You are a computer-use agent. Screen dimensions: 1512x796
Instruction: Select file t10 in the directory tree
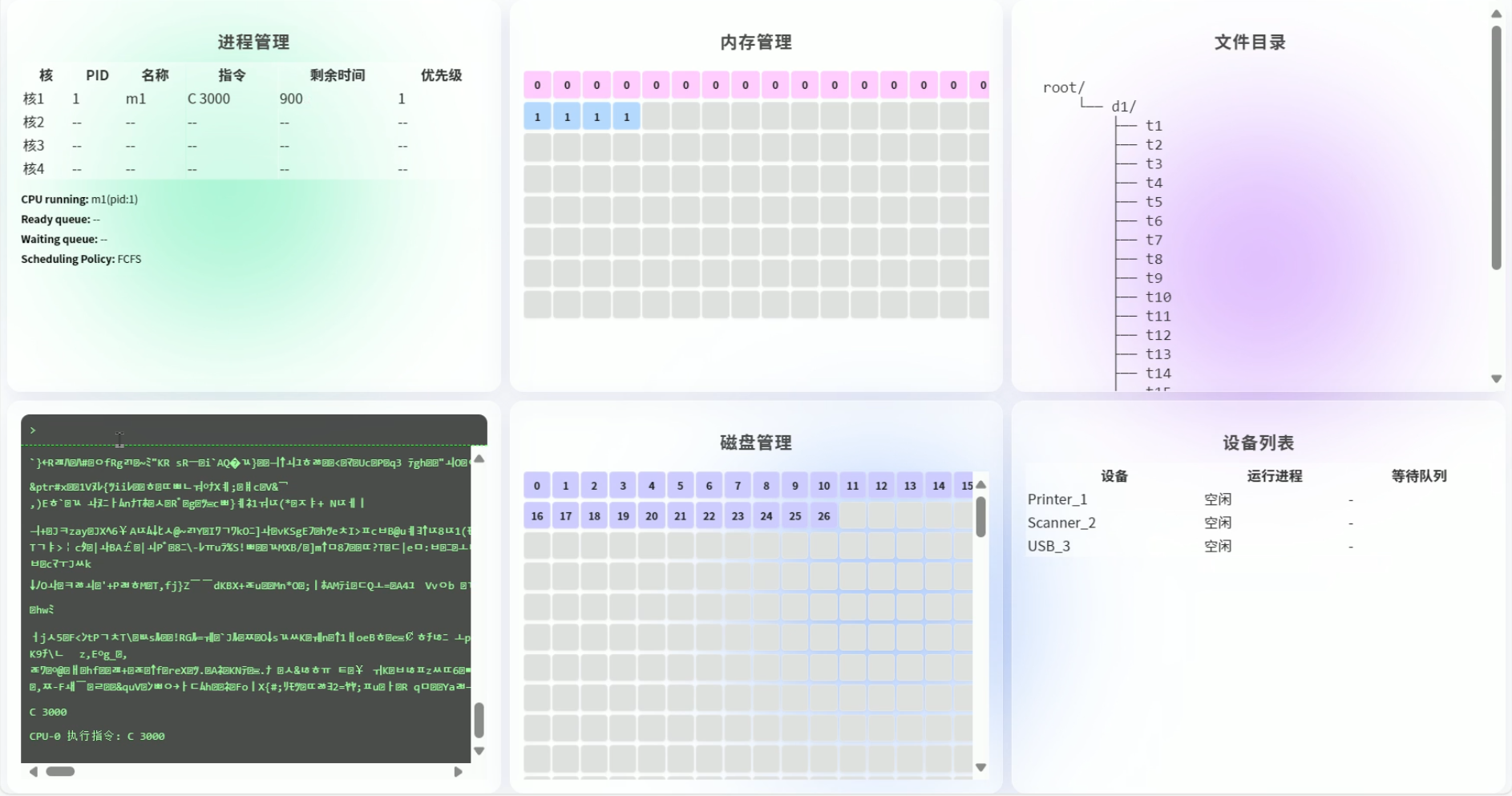click(1158, 297)
